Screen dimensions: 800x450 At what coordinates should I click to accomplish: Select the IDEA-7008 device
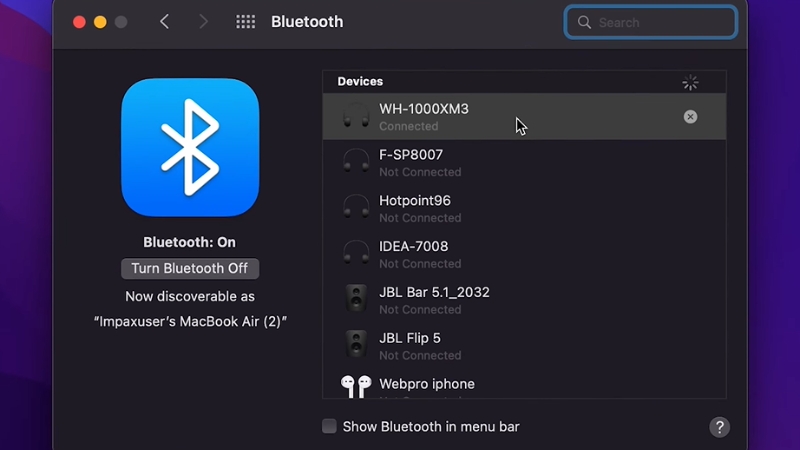[x=524, y=254]
